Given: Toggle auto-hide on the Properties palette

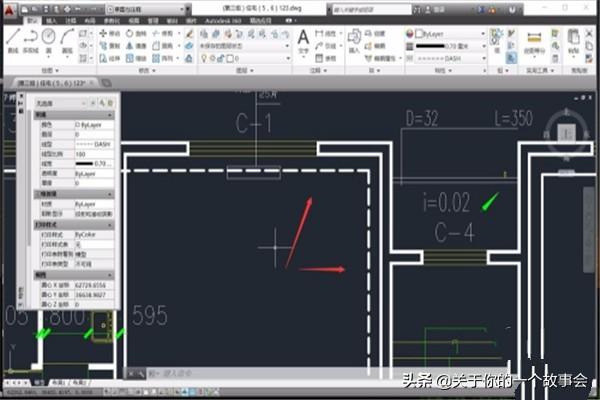Looking at the screenshot, I should pos(21,103).
